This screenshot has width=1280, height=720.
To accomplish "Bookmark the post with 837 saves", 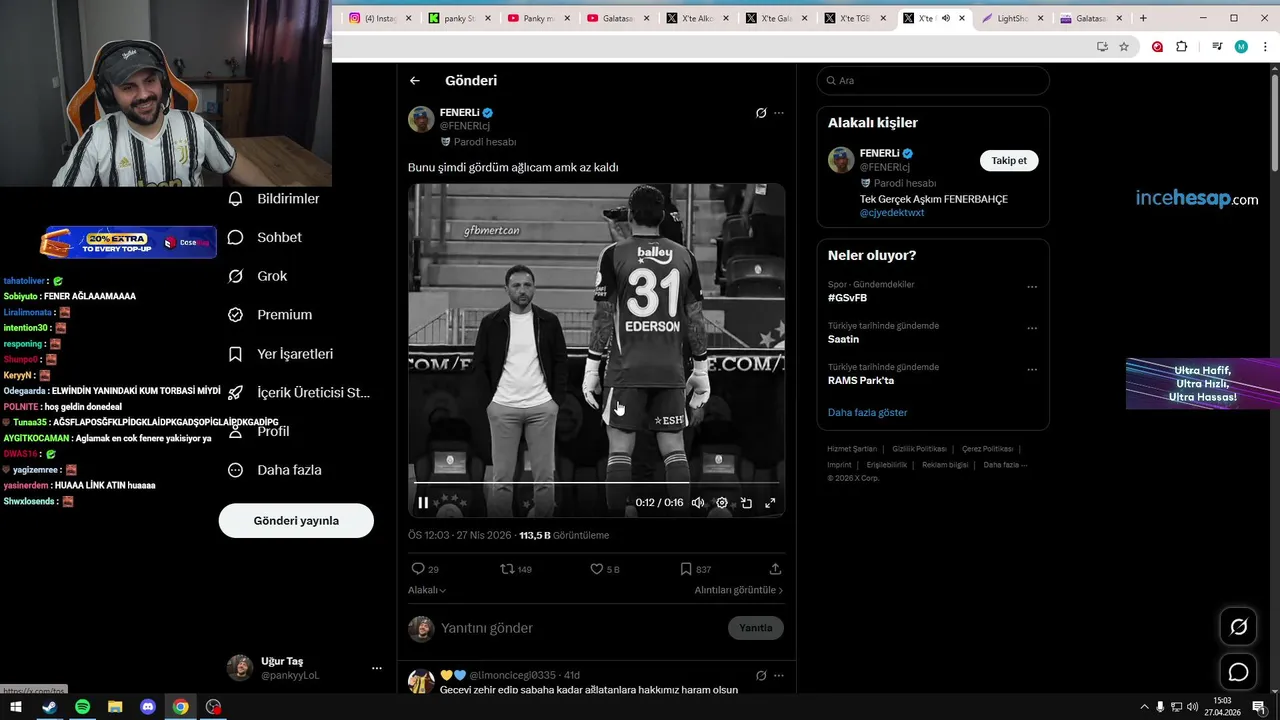I will (695, 569).
